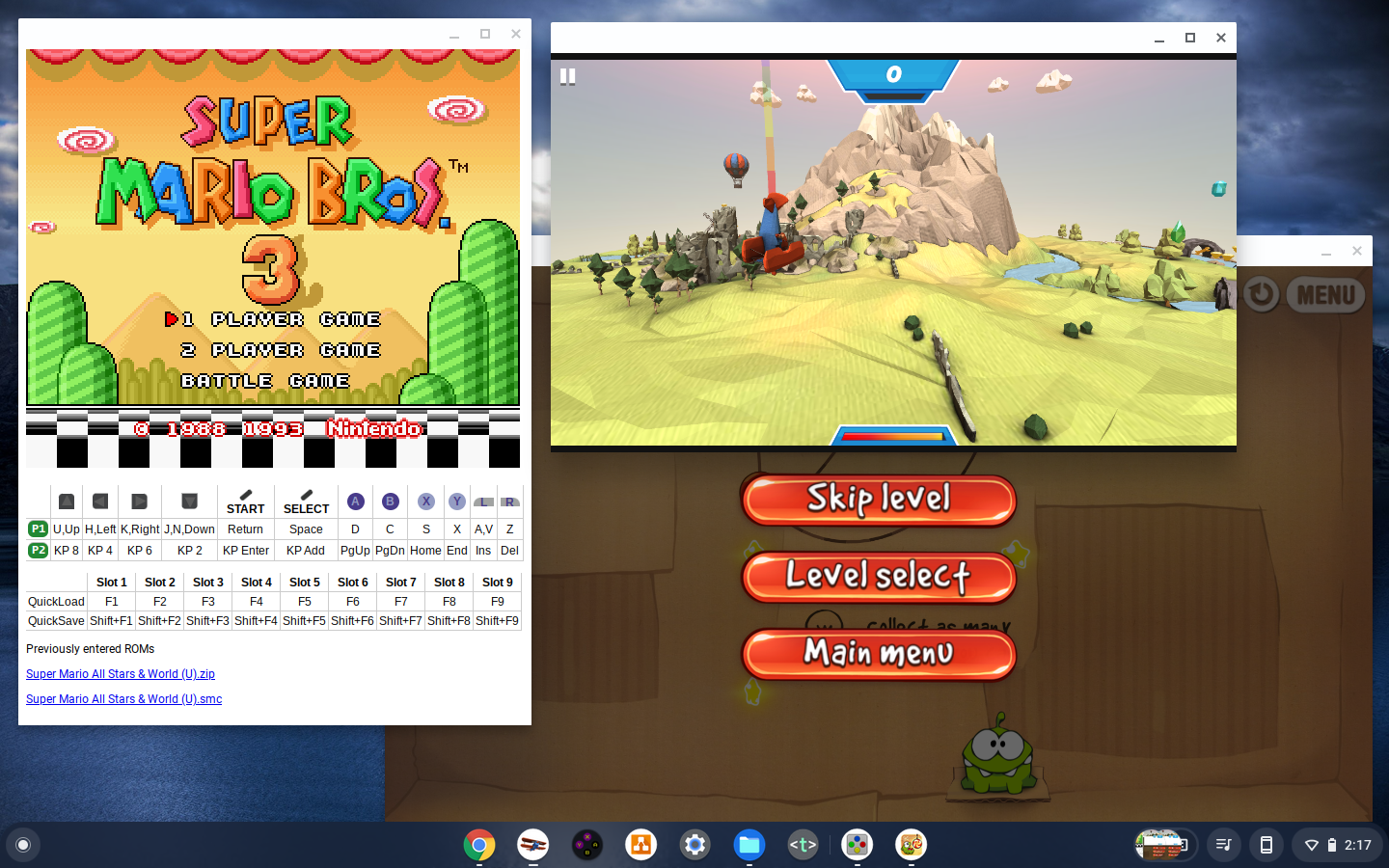Open the multicolor dots app on the shelf
This screenshot has height=868, width=1389.
[x=857, y=845]
